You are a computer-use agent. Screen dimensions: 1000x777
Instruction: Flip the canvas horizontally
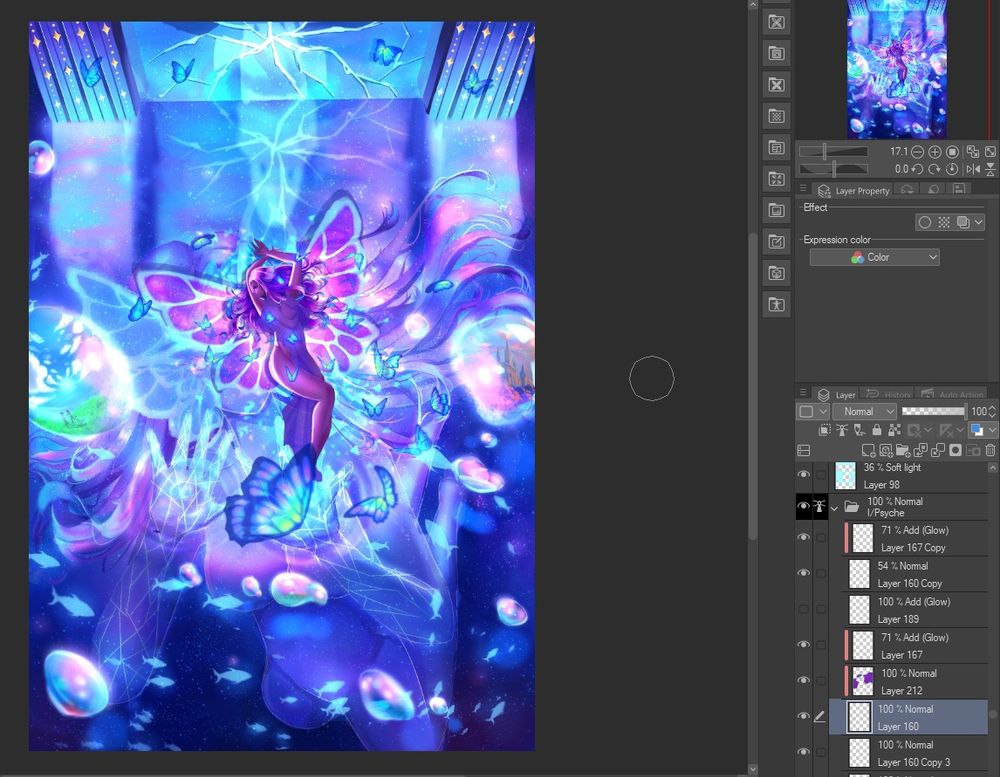pos(973,169)
